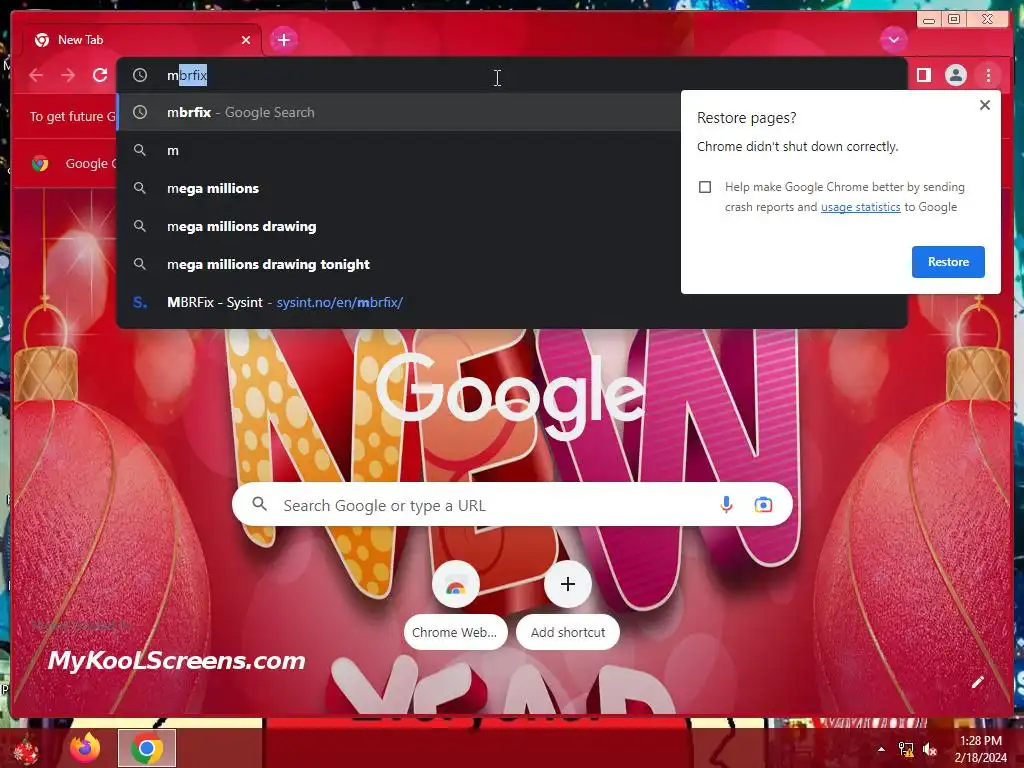The image size is (1024, 768).
Task: Search by image with the camera icon
Action: (763, 505)
